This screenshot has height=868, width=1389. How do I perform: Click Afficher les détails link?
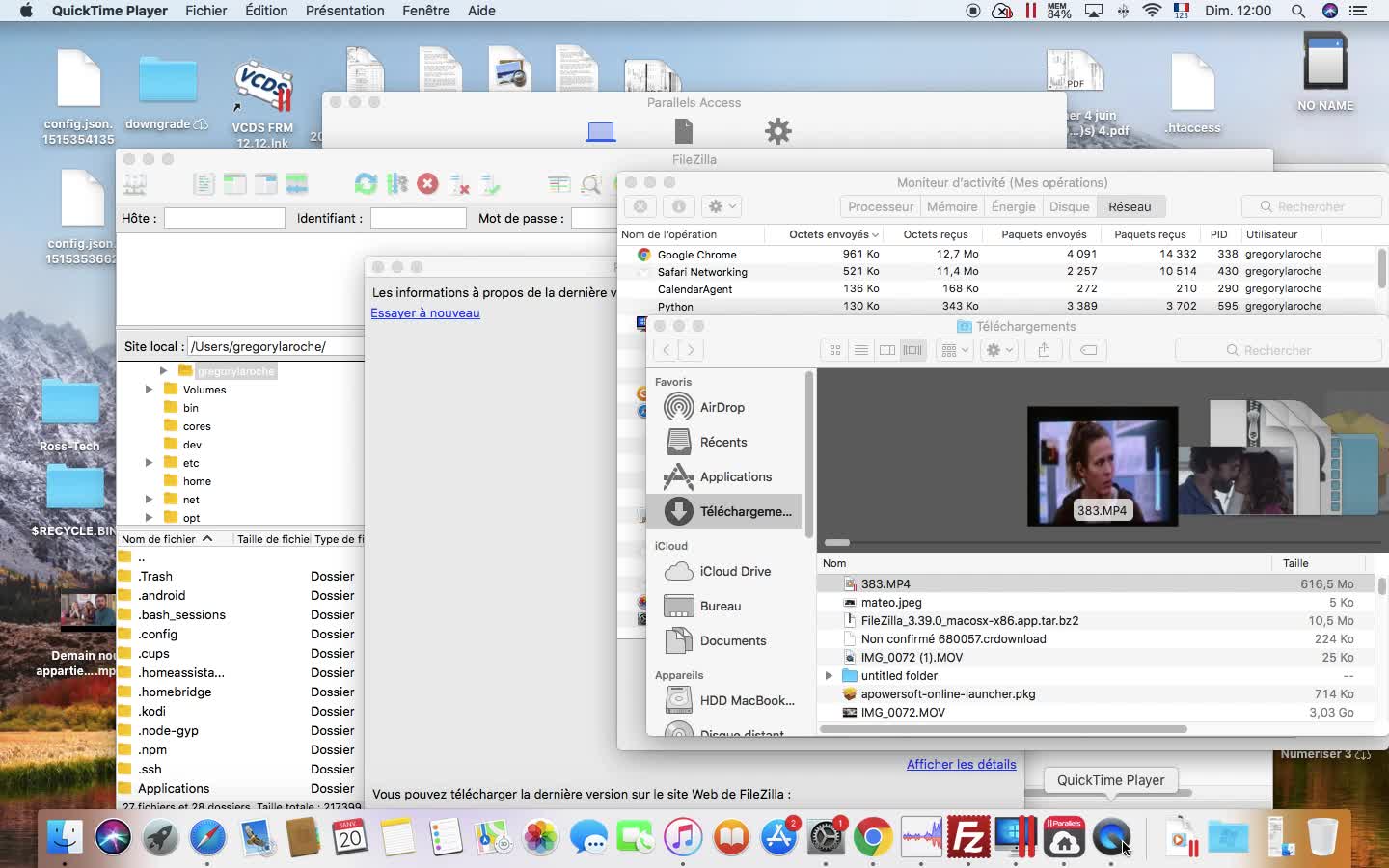tap(961, 764)
